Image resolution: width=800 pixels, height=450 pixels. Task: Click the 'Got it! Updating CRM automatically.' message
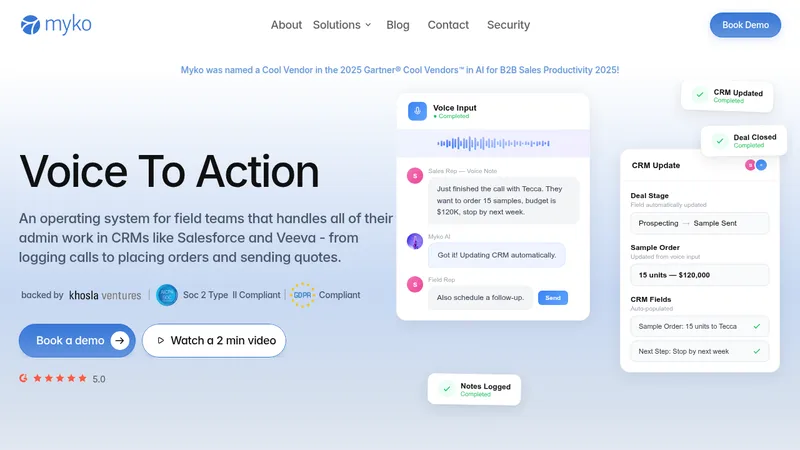pos(496,255)
